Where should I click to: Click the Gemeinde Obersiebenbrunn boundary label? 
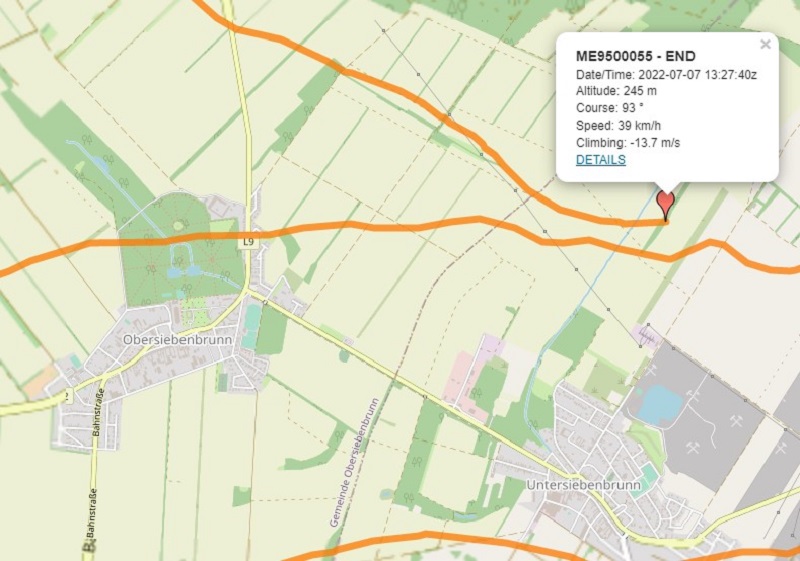[353, 463]
